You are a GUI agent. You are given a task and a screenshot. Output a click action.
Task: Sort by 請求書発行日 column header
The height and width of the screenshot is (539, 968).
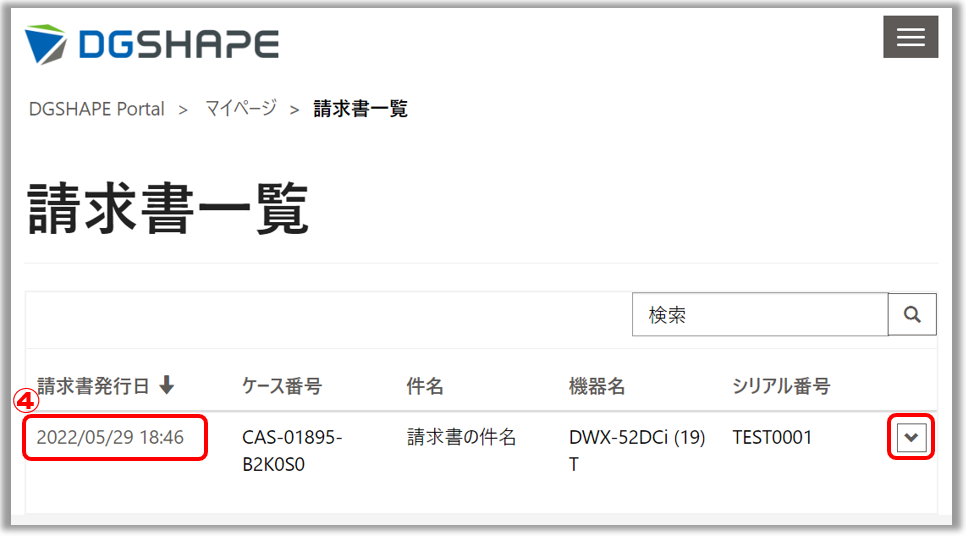point(93,386)
